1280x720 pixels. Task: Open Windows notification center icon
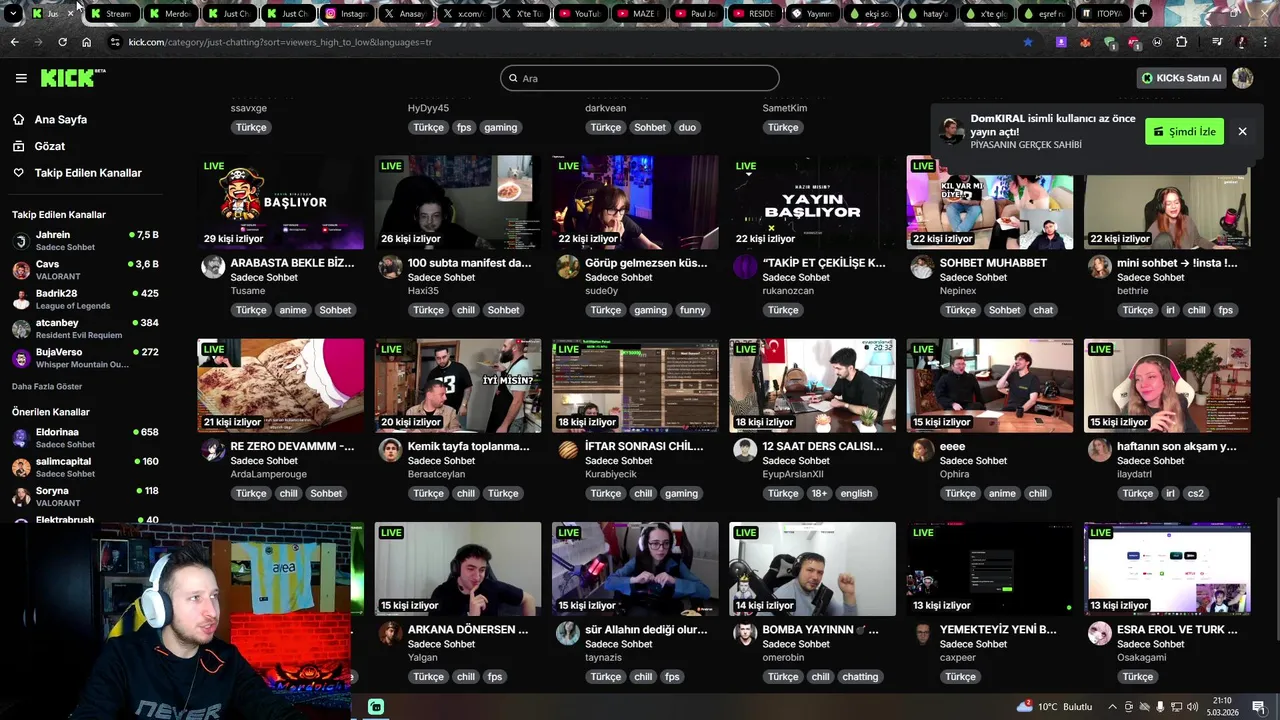point(1258,707)
